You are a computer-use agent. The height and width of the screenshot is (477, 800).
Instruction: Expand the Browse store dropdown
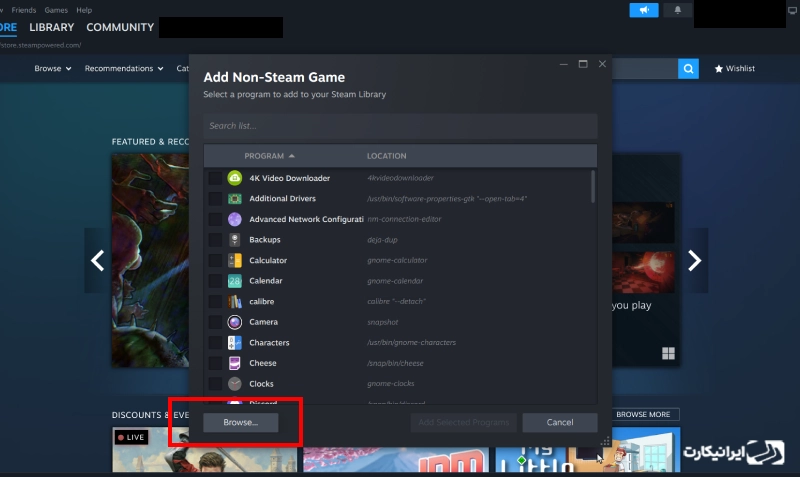[53, 69]
